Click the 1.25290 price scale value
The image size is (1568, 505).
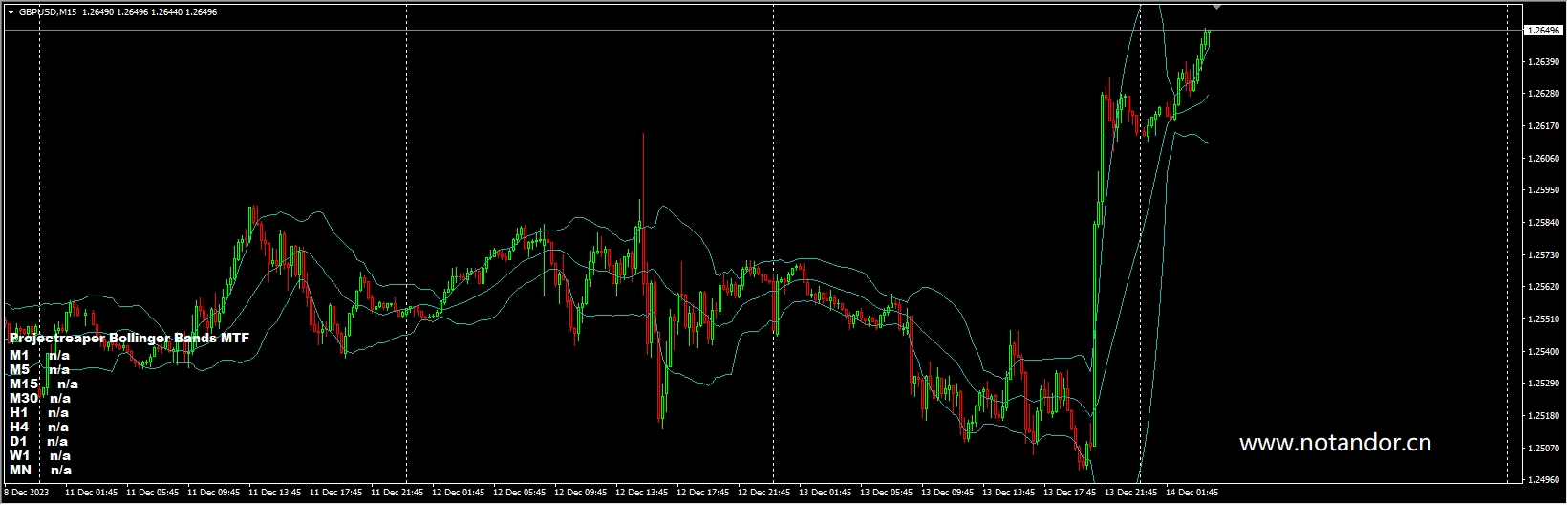1543,384
